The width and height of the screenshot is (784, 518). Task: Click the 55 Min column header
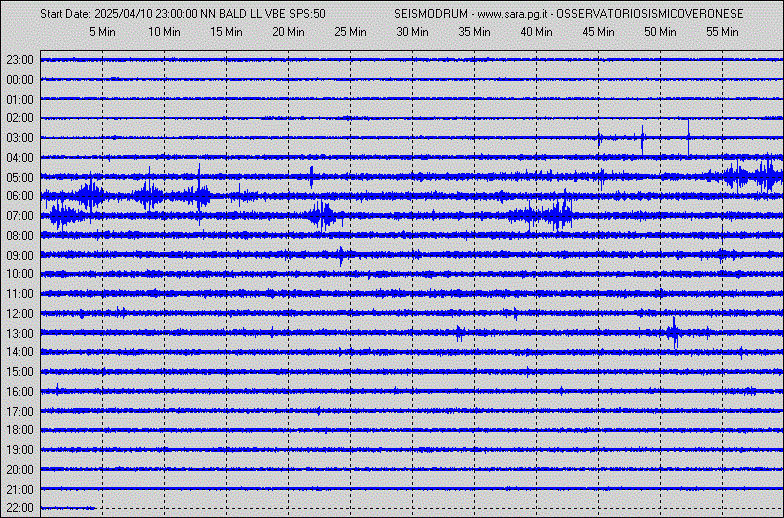[722, 32]
